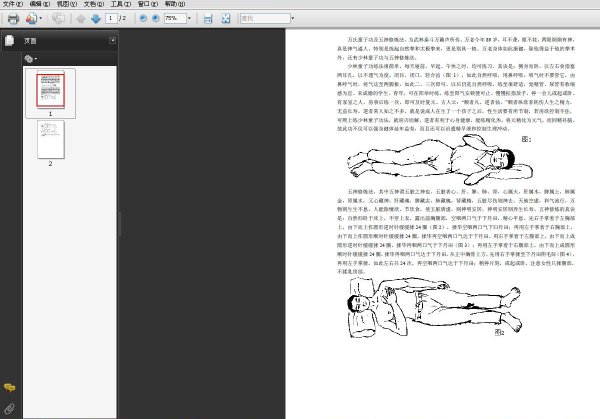
Task: Open the comments panel speech-bubble icon
Action: (x=10, y=388)
